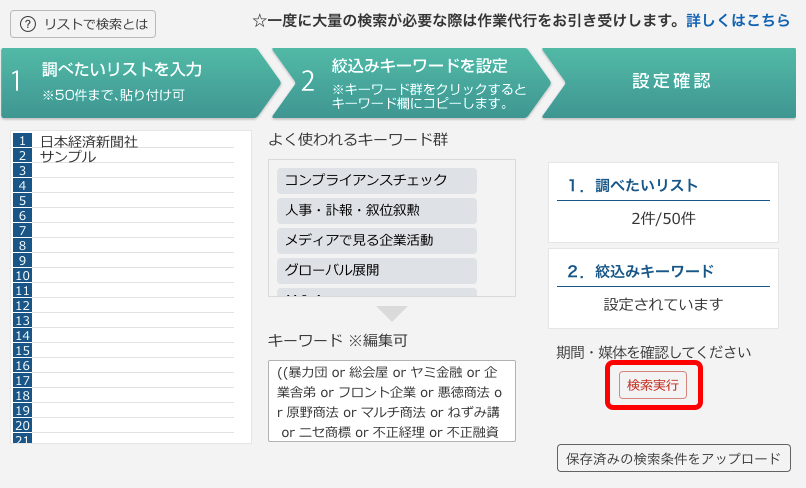Click the 2. 絞込みキーワード summary panel
Viewport: 806px width, 488px height.
click(x=663, y=288)
